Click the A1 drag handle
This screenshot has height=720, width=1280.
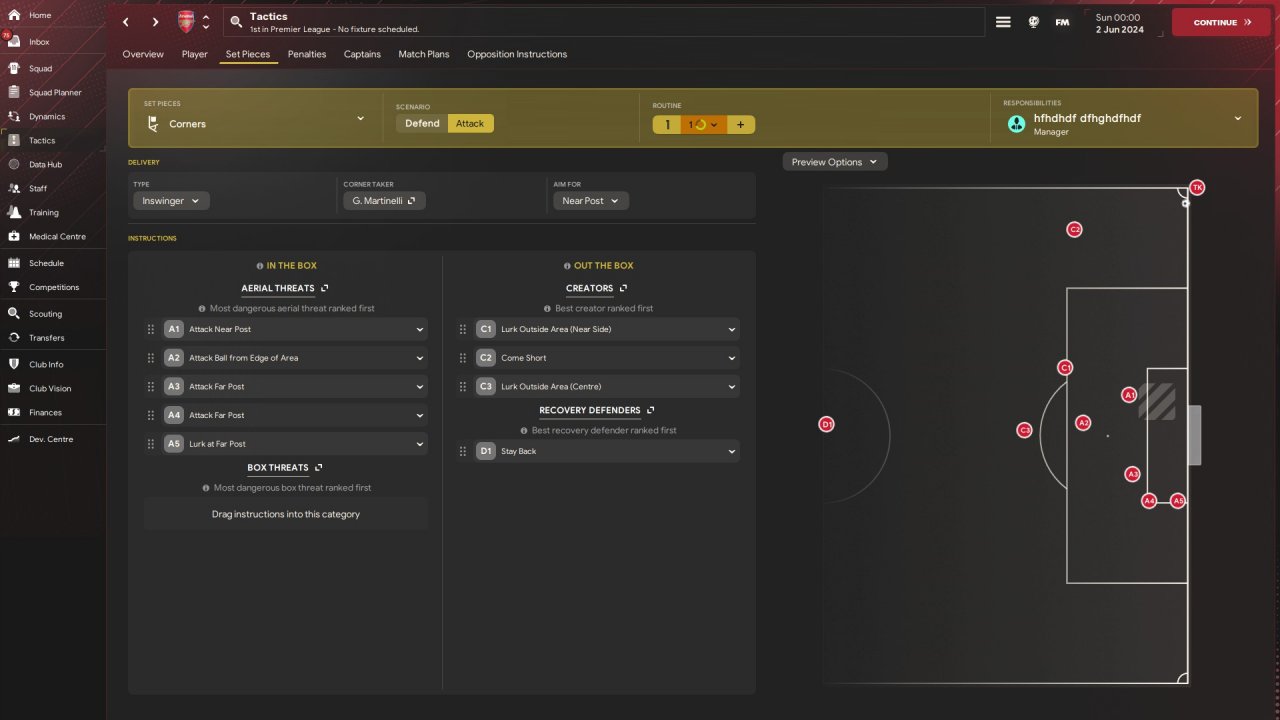pyautogui.click(x=151, y=329)
